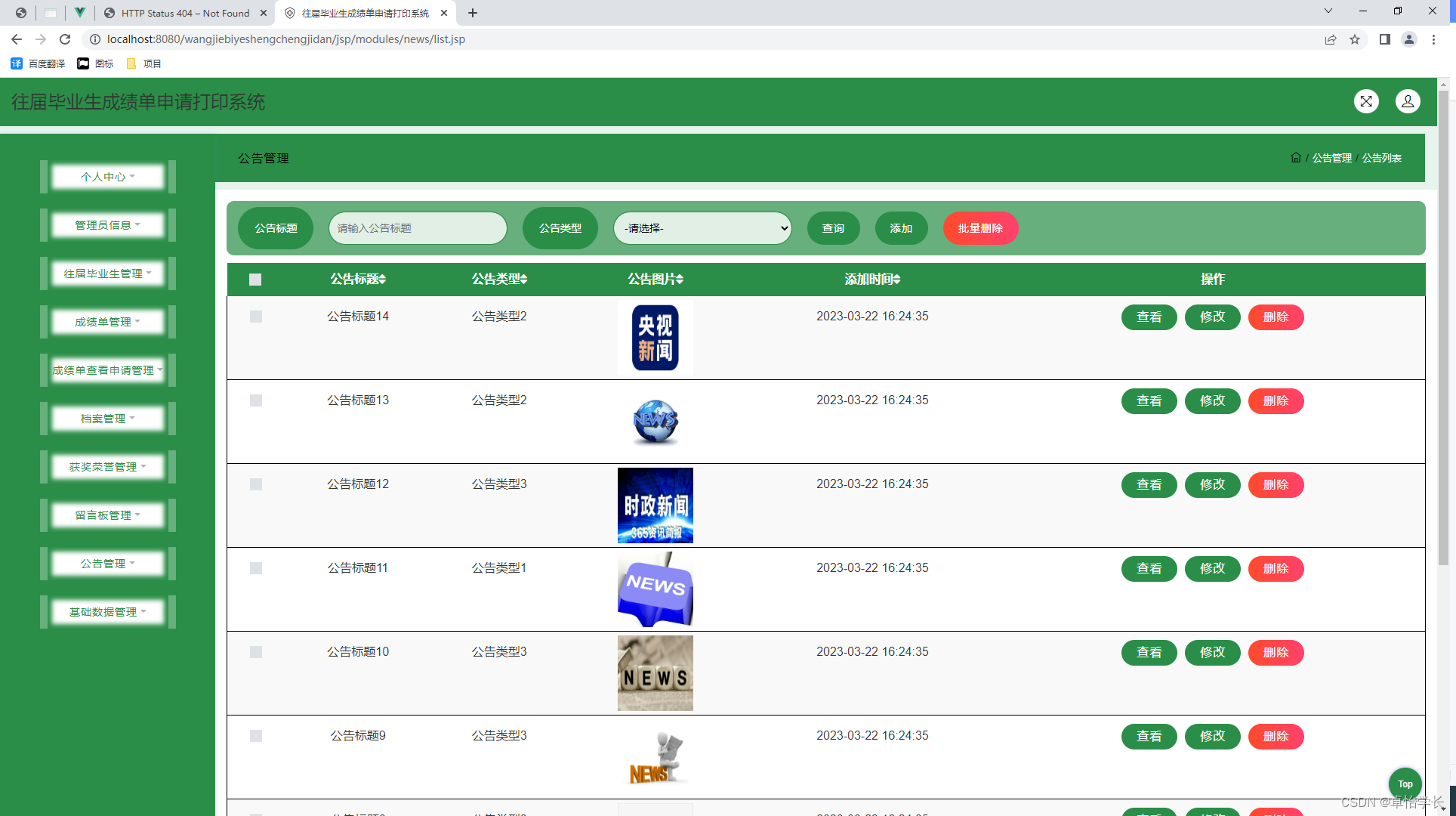
Task: Open the user profile icon in header
Action: [1408, 101]
